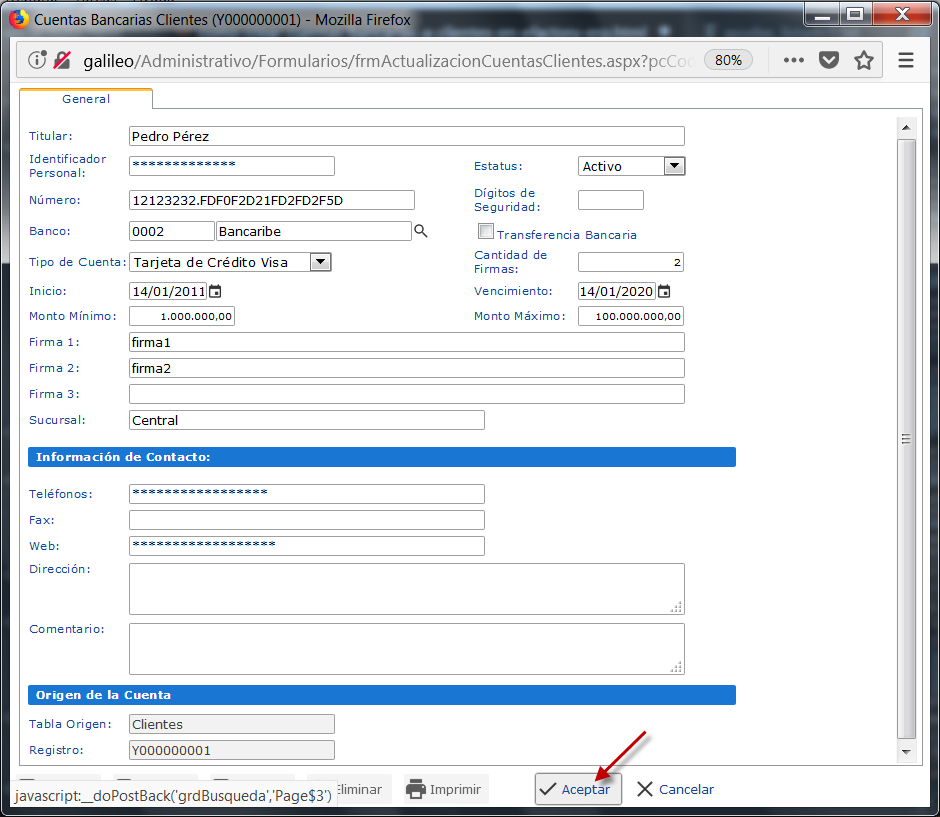Open the bank search magnifier icon
This screenshot has width=940, height=817.
click(x=421, y=231)
